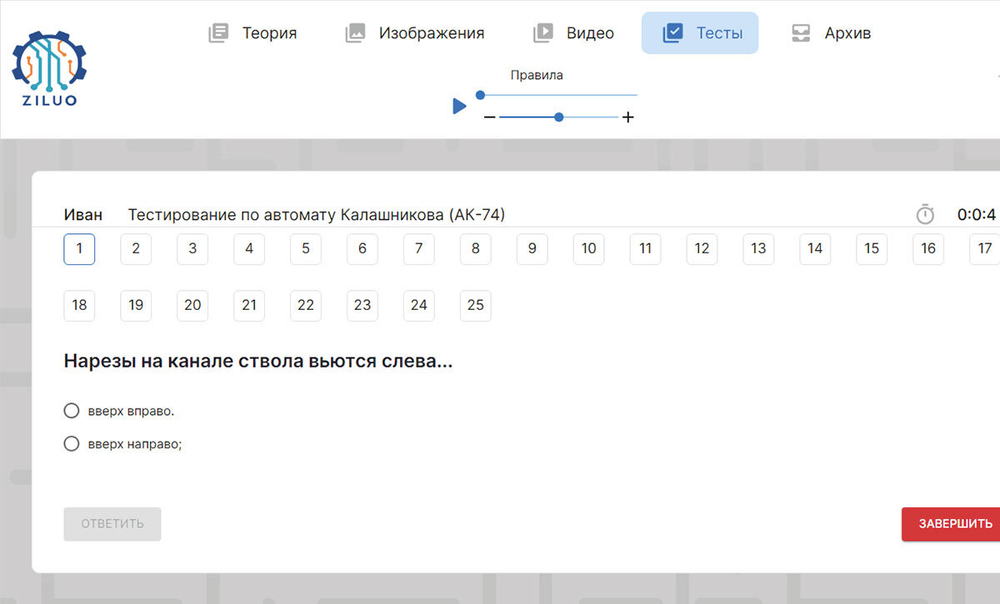This screenshot has width=1000, height=604.
Task: Choose the "вверх направо;" radio option
Action: [71, 444]
